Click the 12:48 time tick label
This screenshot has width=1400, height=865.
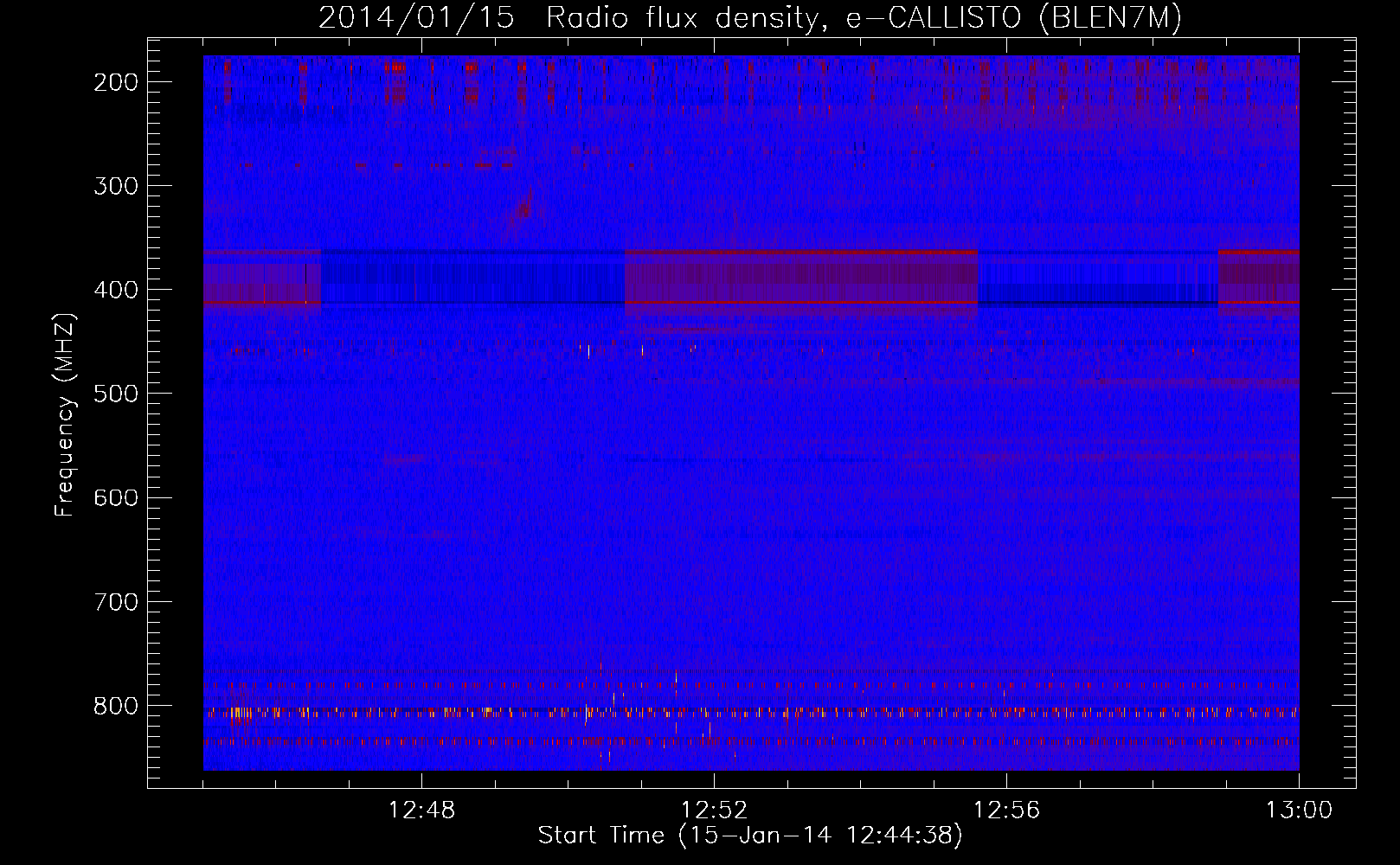[x=422, y=811]
